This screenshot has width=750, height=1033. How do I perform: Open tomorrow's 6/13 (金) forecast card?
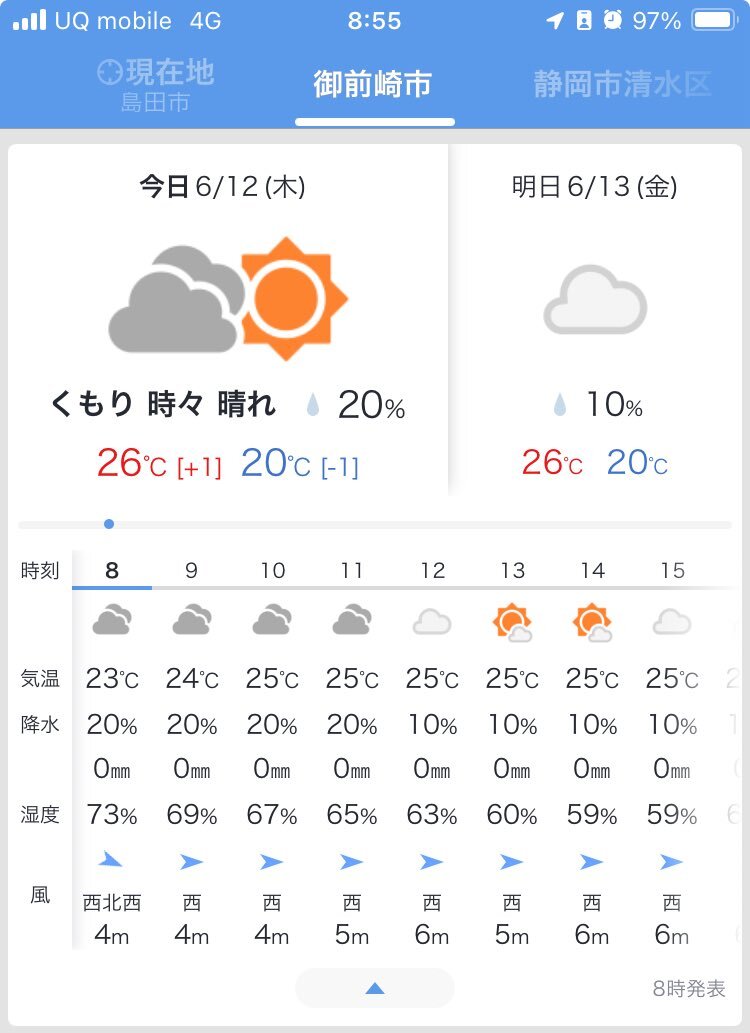click(x=594, y=320)
